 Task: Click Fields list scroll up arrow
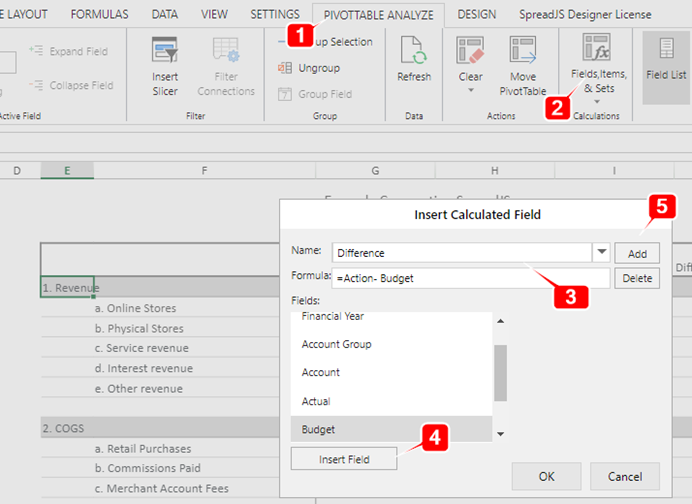pos(500,321)
